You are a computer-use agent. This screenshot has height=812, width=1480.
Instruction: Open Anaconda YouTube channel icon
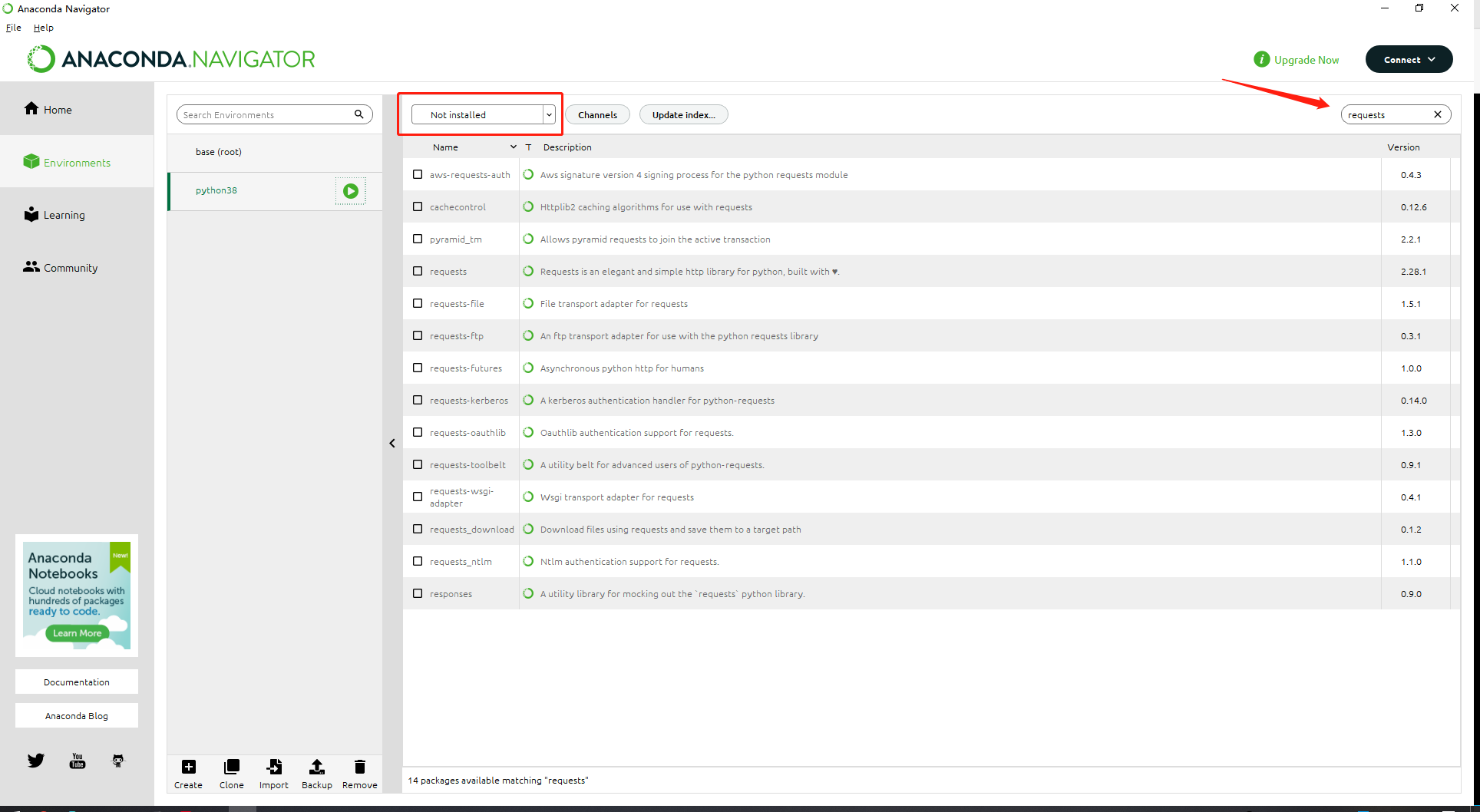tap(78, 761)
